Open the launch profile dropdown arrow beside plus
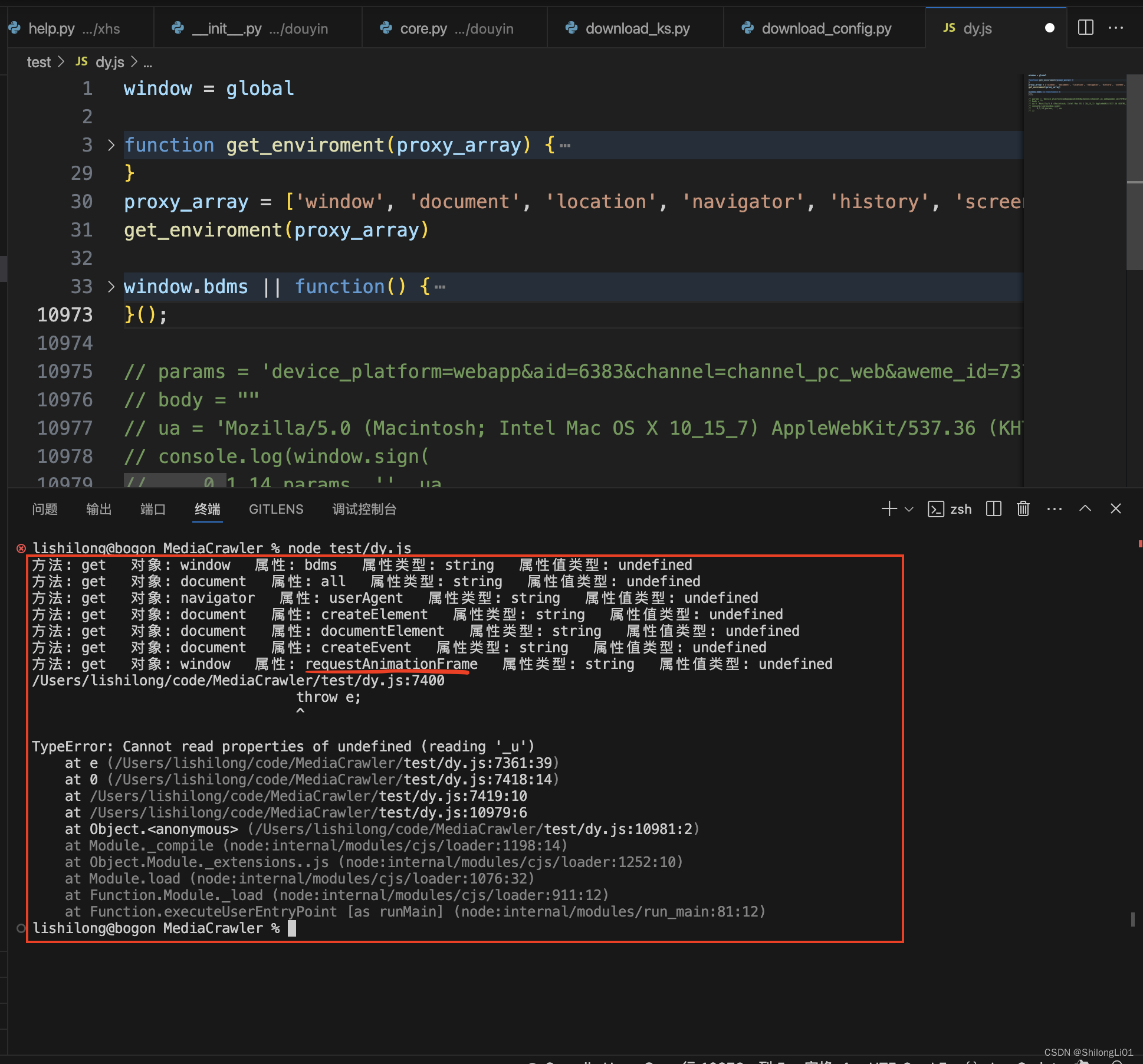Image resolution: width=1143 pixels, height=1064 pixels. pos(909,510)
